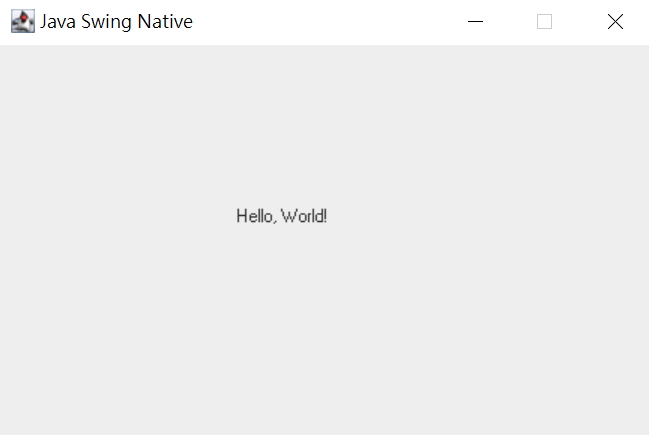Hit the dash-shaped minimize button
This screenshot has height=435, width=649.
475,22
